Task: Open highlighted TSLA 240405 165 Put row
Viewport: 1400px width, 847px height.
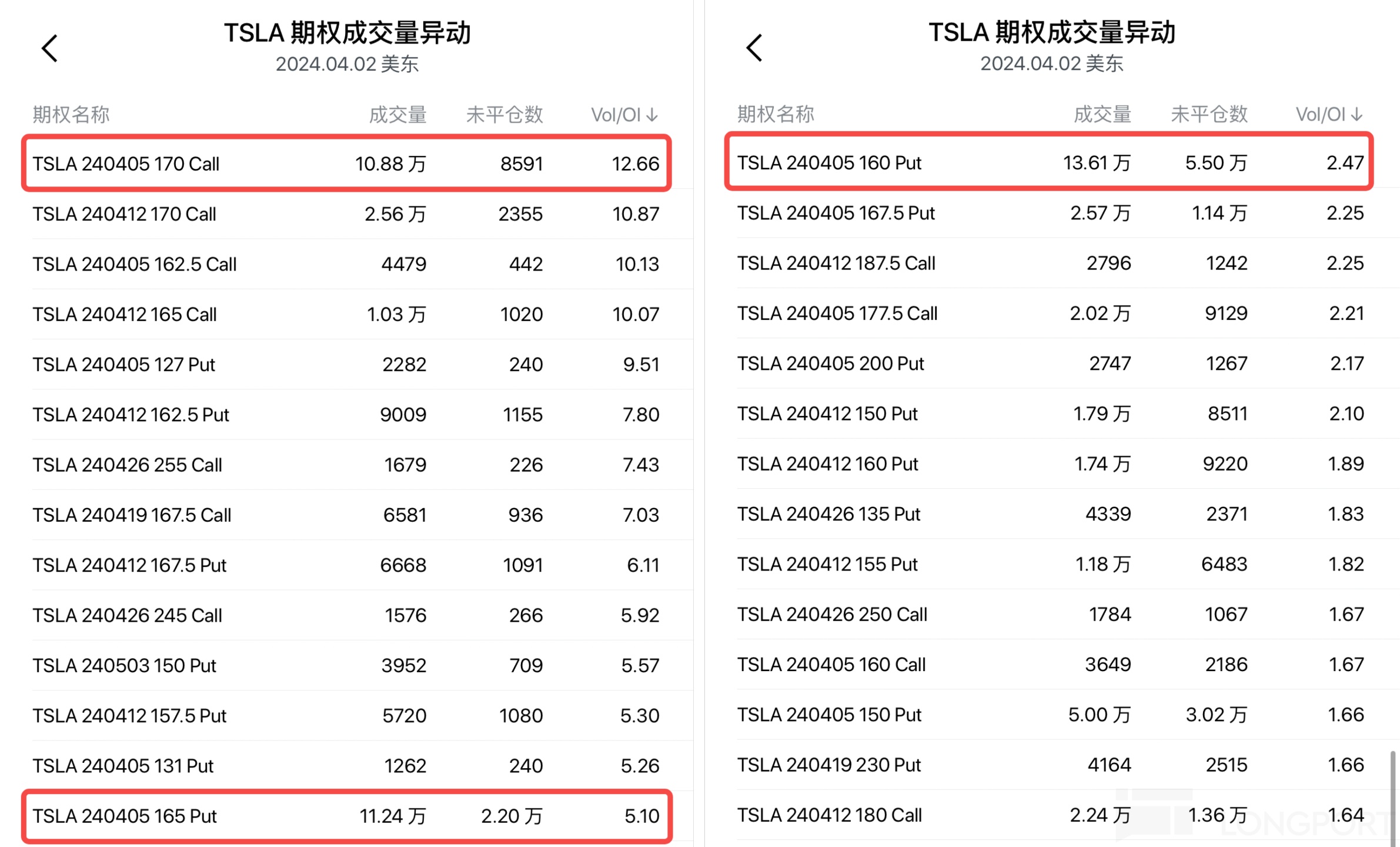Action: (x=346, y=816)
